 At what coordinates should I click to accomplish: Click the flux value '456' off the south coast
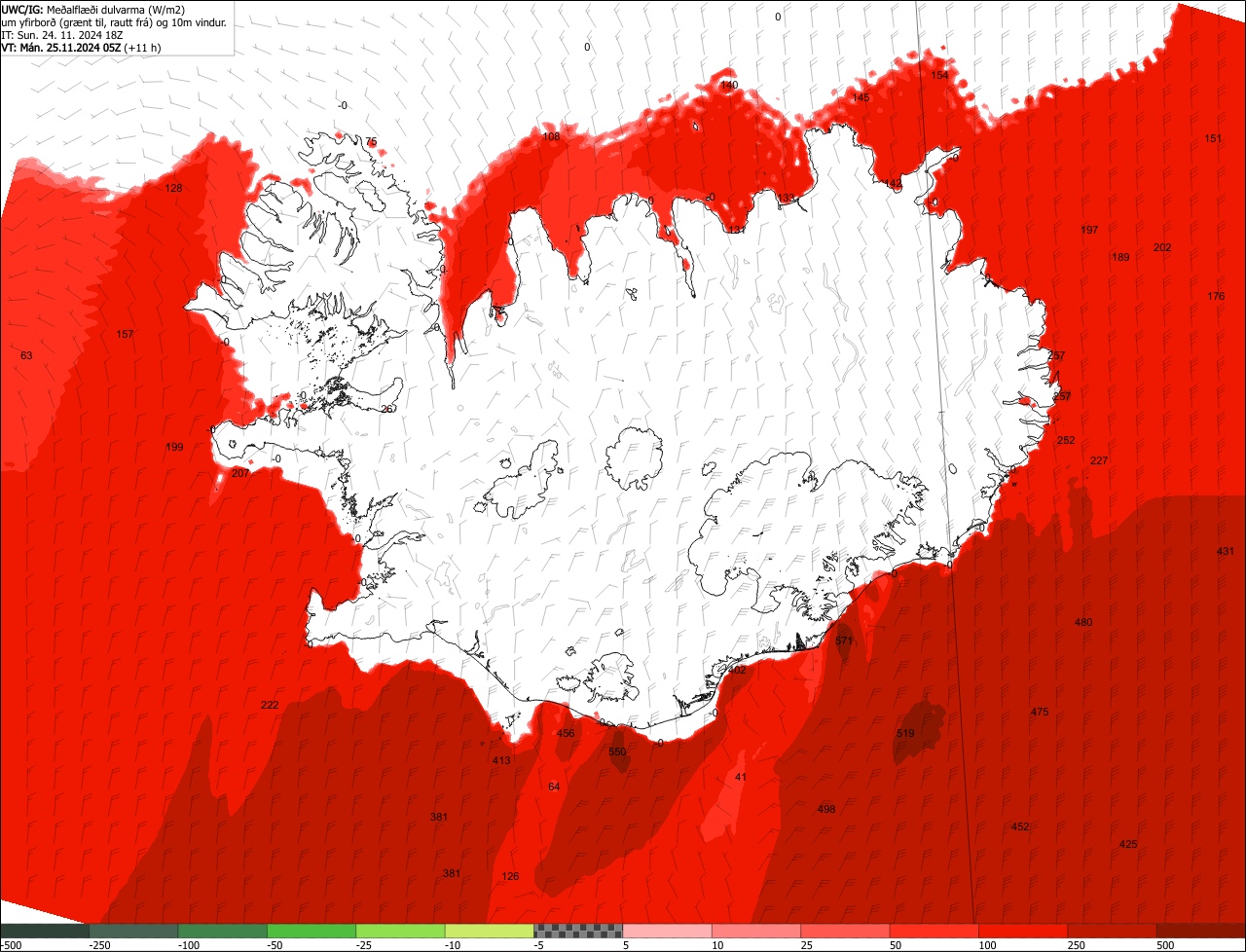pos(566,733)
